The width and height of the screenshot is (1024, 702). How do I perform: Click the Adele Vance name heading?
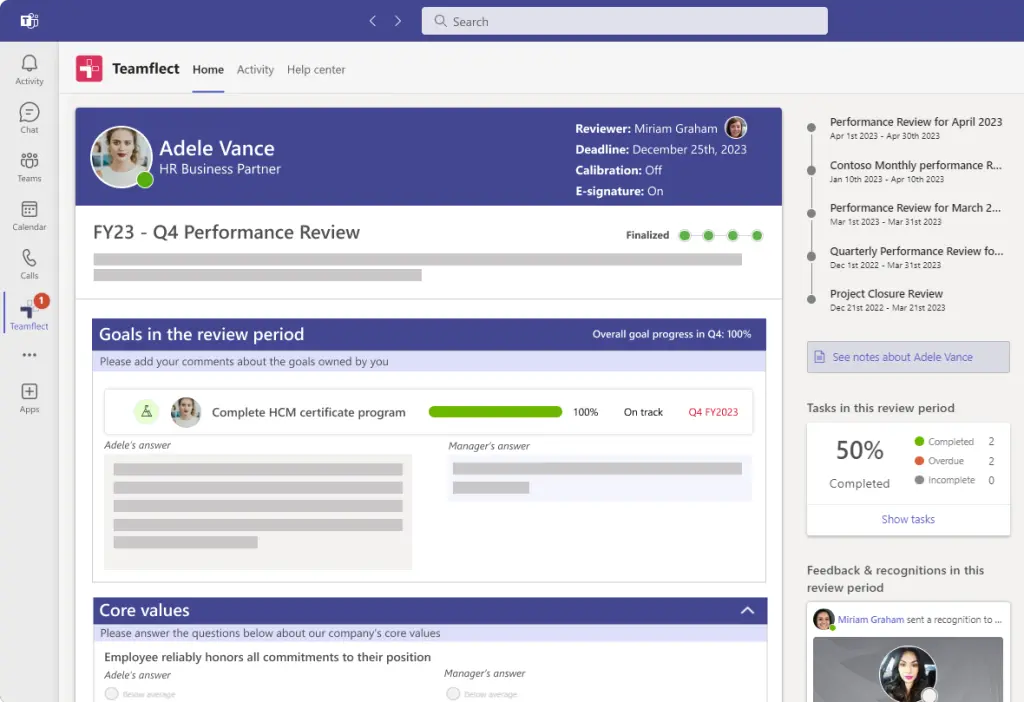click(217, 148)
